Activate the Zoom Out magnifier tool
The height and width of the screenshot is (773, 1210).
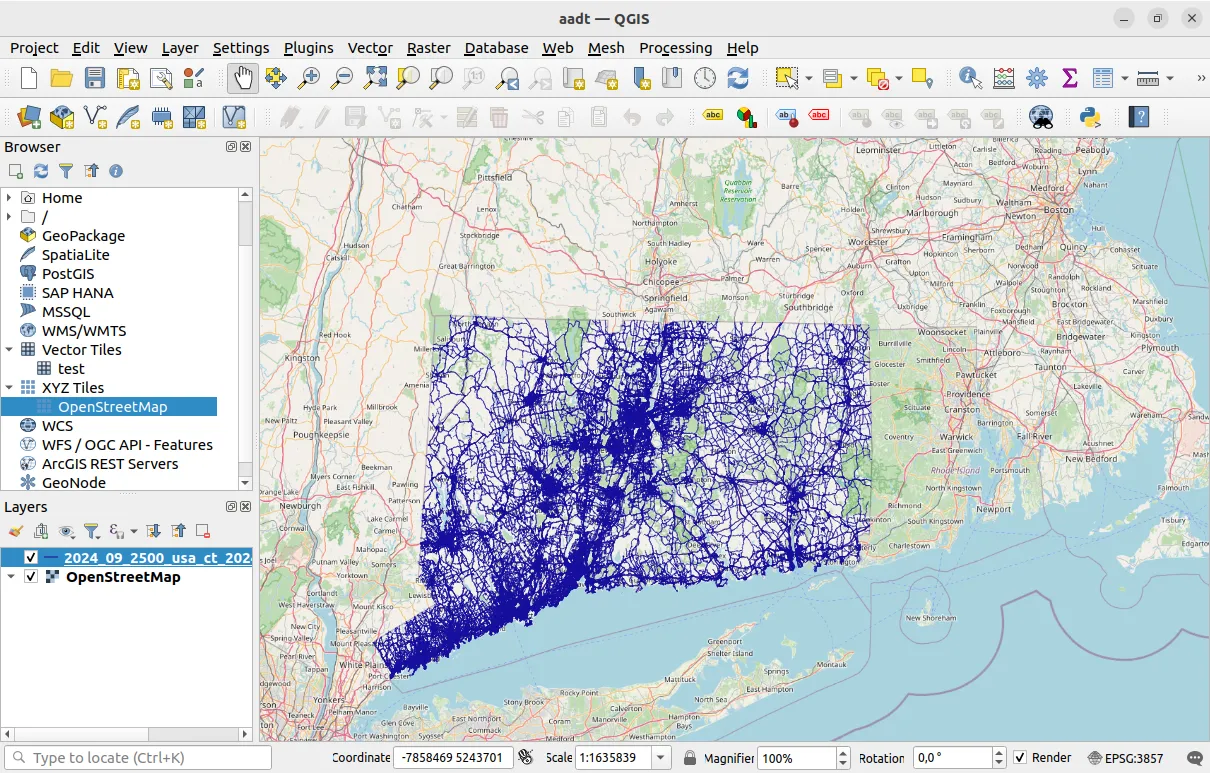point(342,78)
